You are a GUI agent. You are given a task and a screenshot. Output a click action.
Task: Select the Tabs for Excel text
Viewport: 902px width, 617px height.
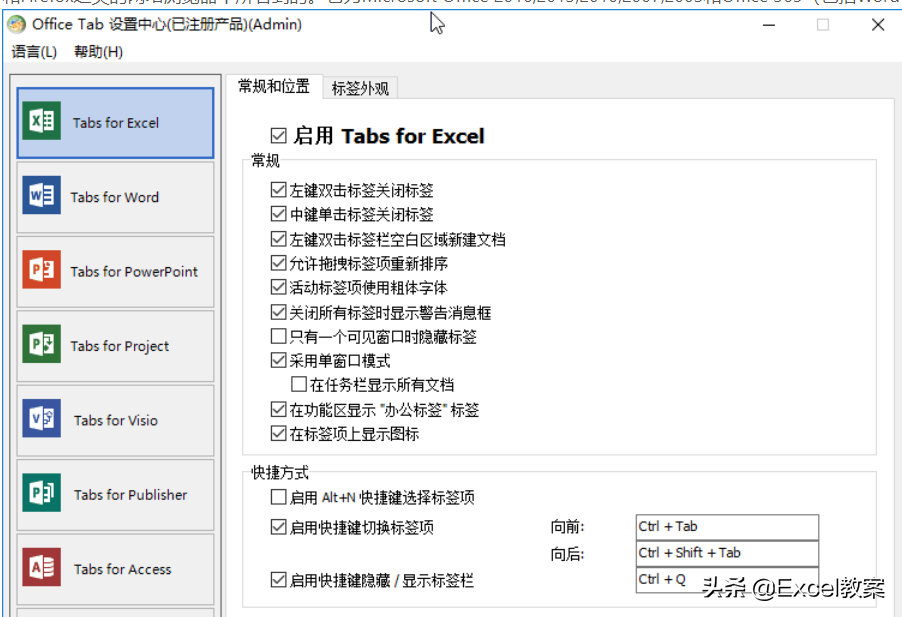(116, 122)
